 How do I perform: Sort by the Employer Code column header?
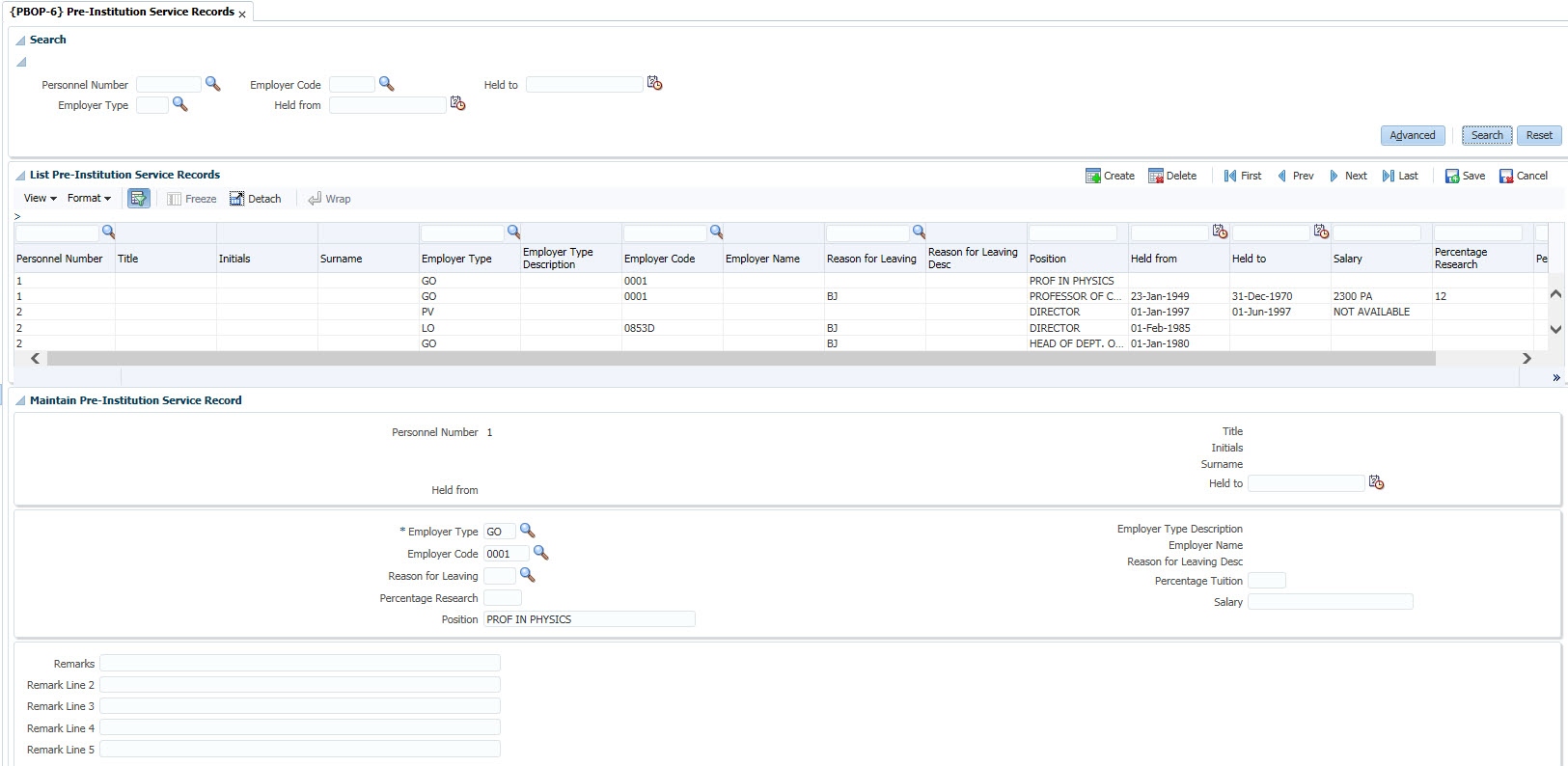[659, 259]
